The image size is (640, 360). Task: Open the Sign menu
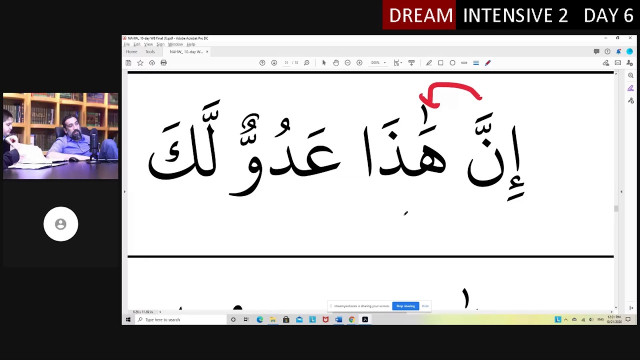click(160, 44)
